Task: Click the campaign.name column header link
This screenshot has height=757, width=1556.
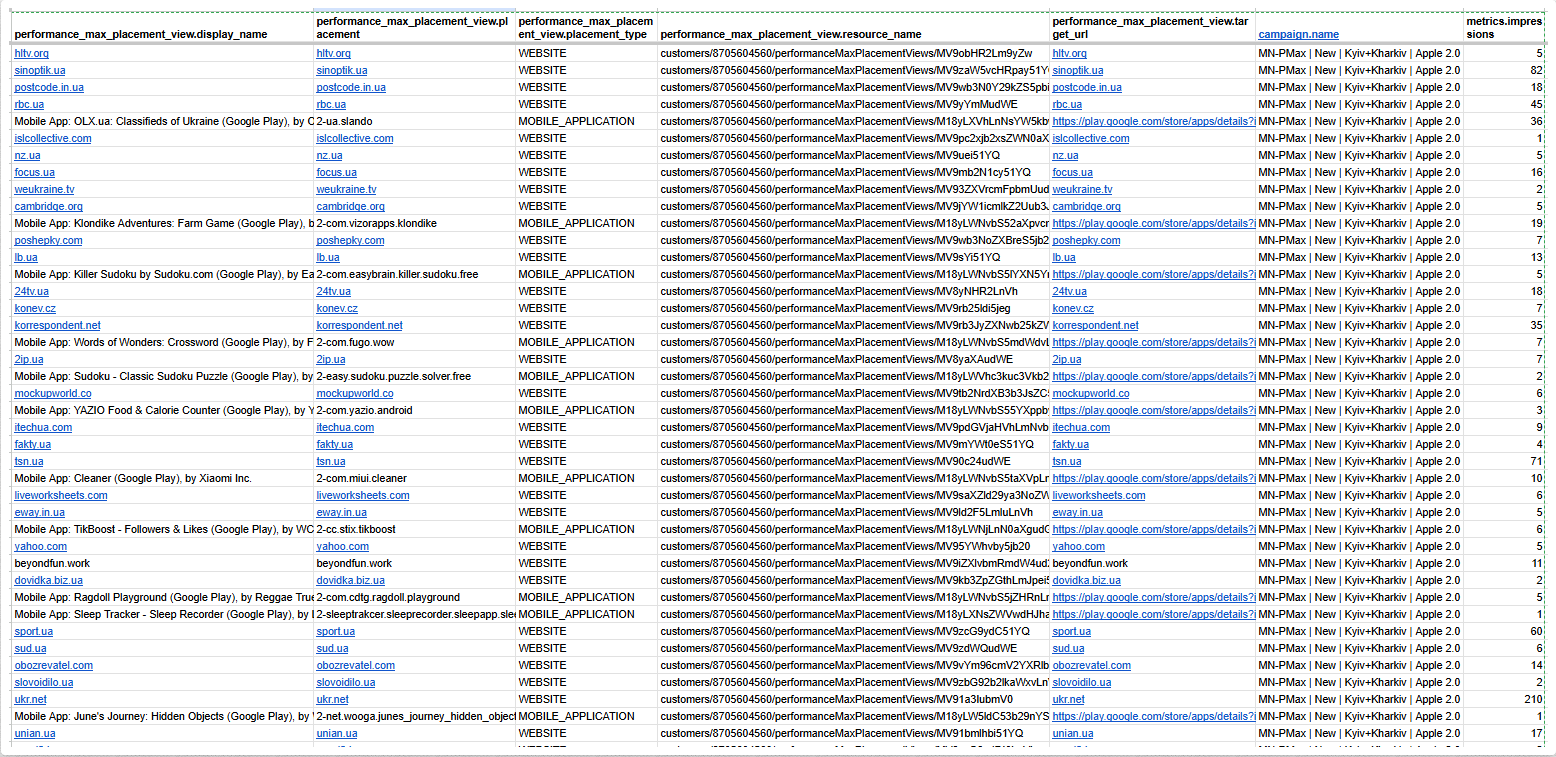Action: (x=1298, y=34)
